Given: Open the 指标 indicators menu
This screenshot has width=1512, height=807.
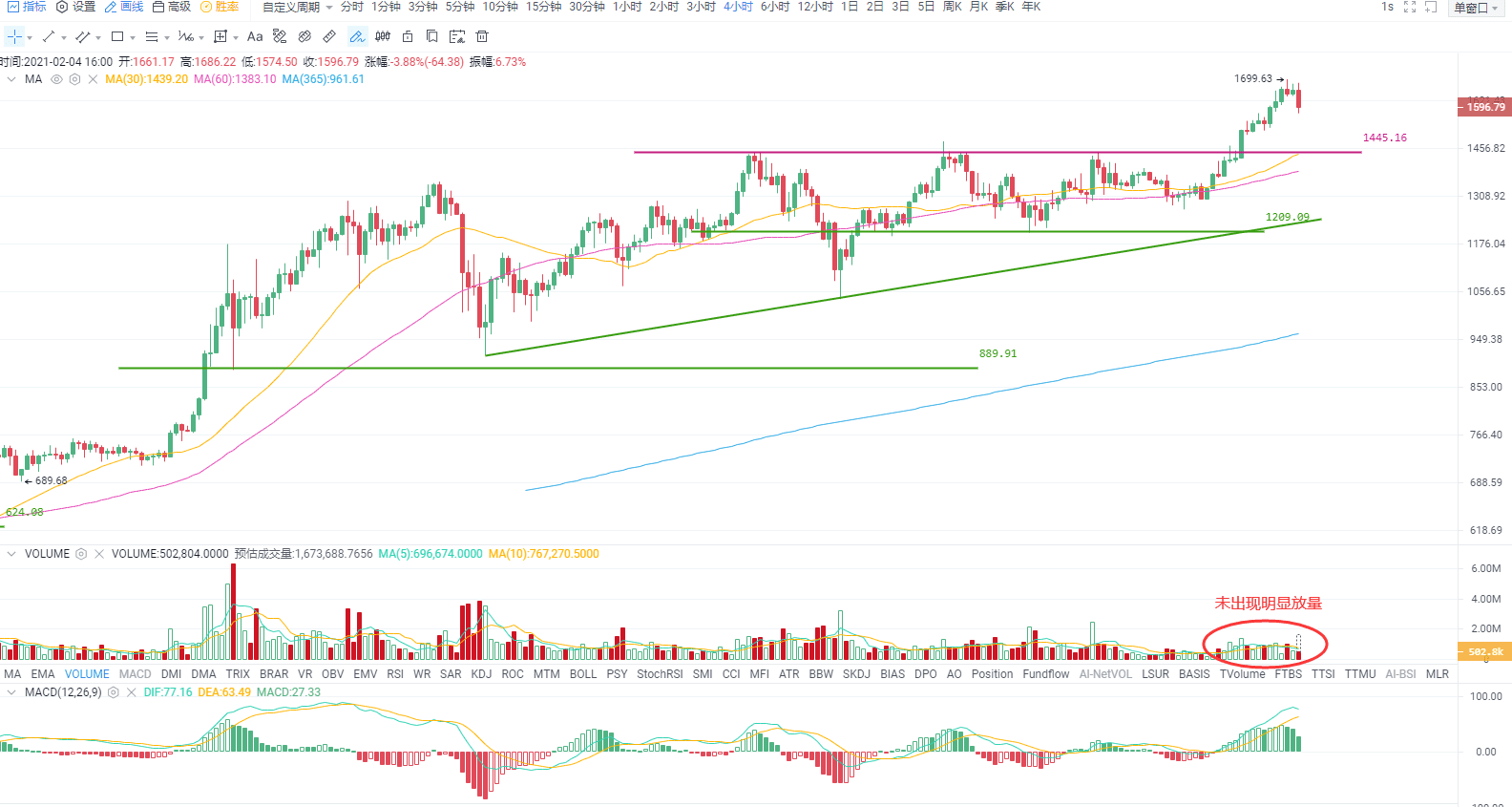Looking at the screenshot, I should [27, 7].
